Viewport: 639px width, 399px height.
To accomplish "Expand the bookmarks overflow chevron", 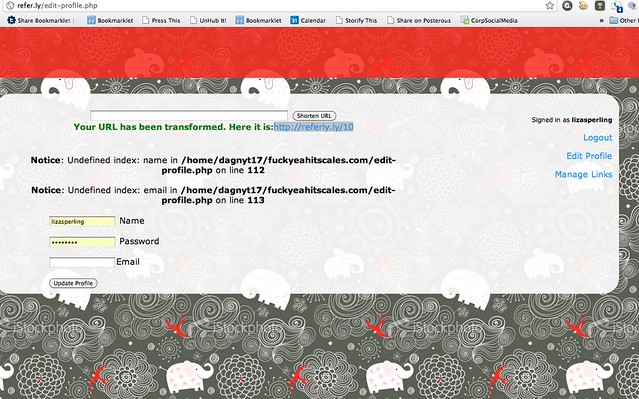I will click(602, 20).
